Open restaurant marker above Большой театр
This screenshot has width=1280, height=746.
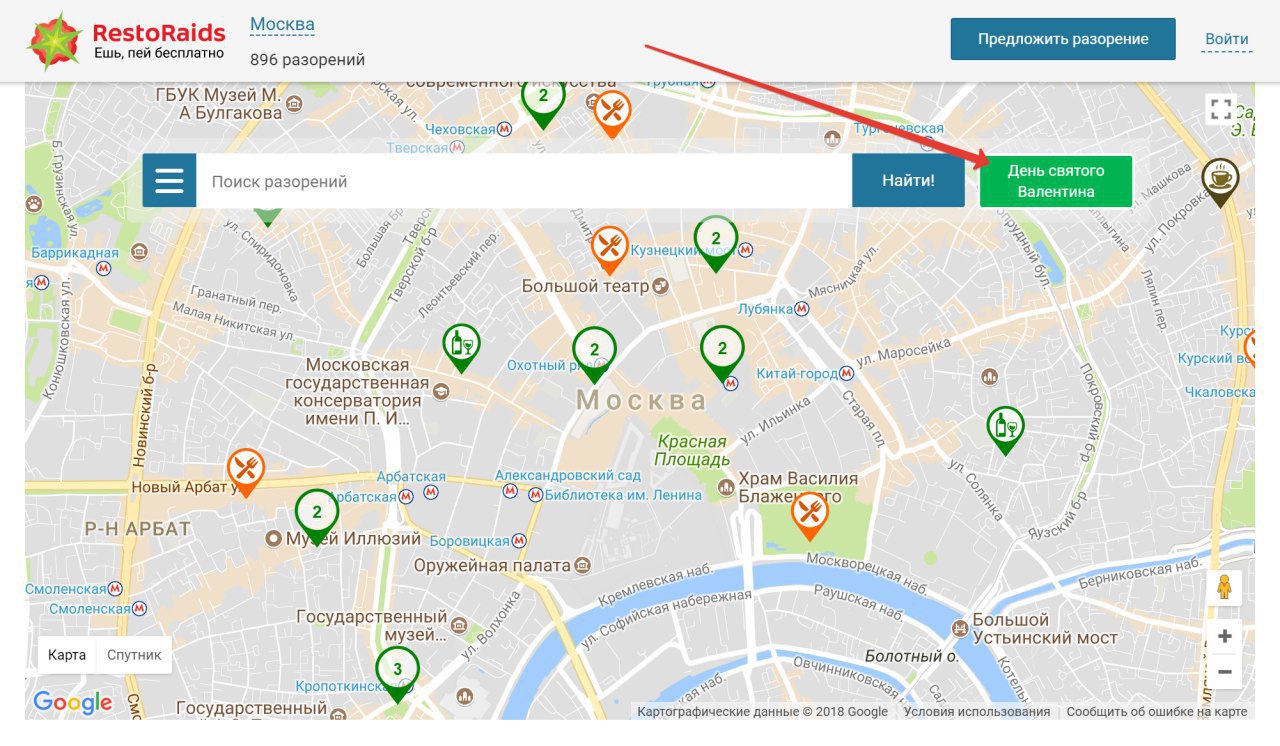(610, 250)
